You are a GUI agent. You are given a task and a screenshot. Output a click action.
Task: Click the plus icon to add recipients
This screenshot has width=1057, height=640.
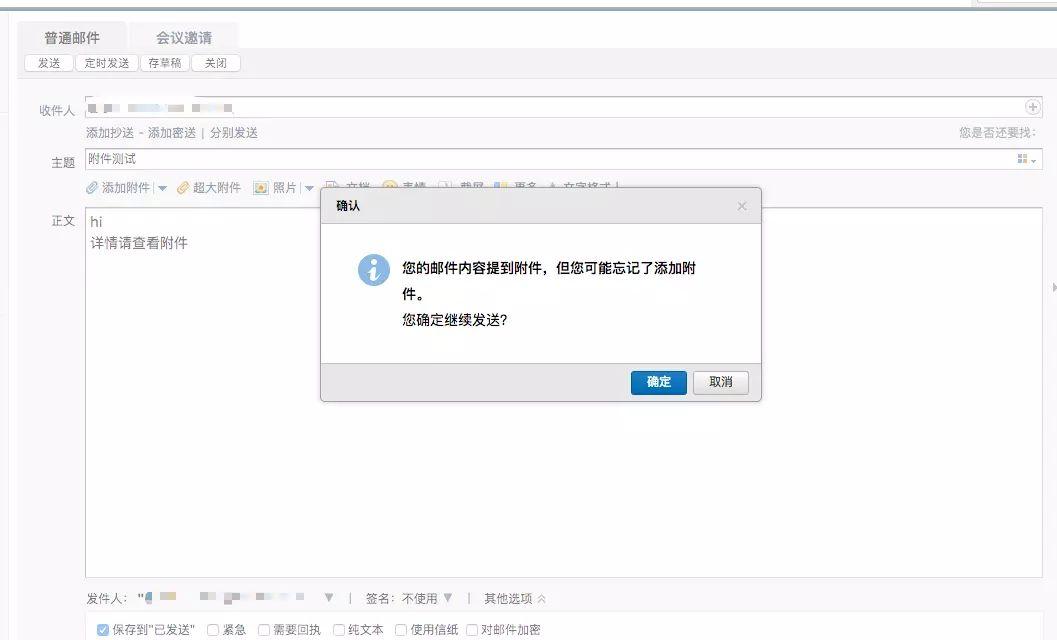[1032, 107]
